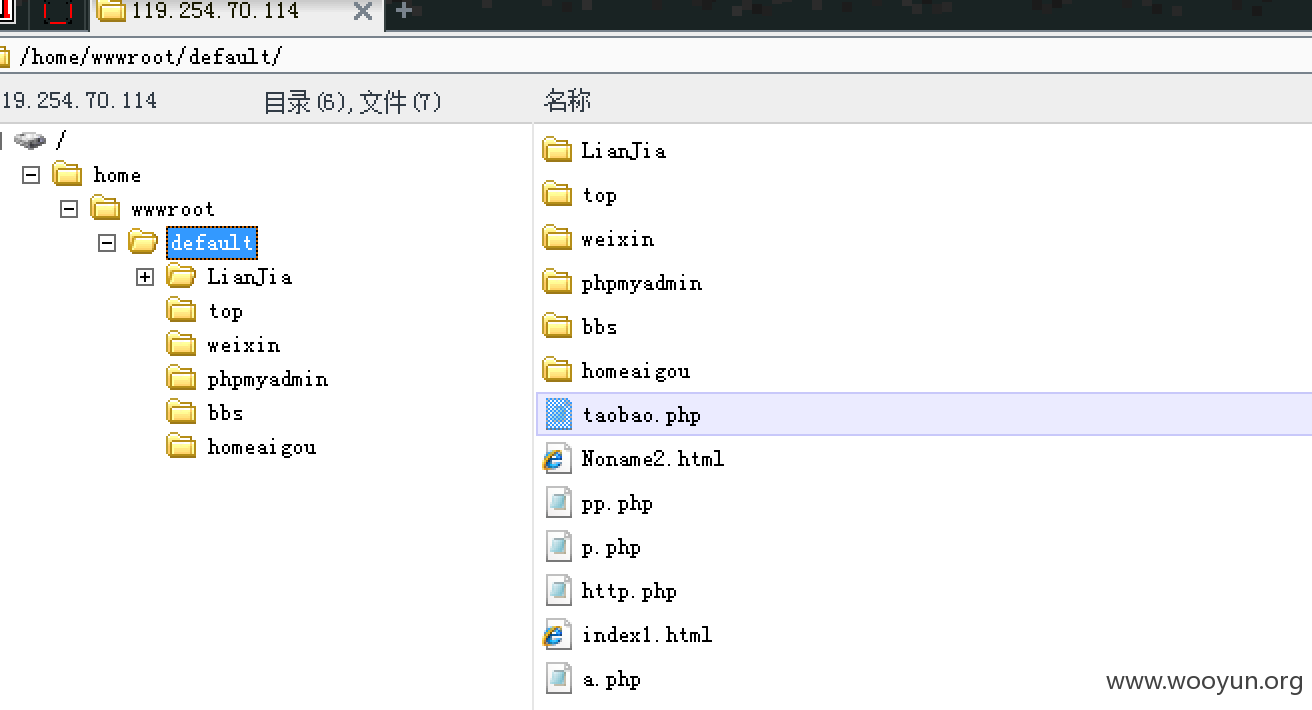Image resolution: width=1312 pixels, height=710 pixels.
Task: Click the http.php file icon
Action: pyautogui.click(x=559, y=591)
